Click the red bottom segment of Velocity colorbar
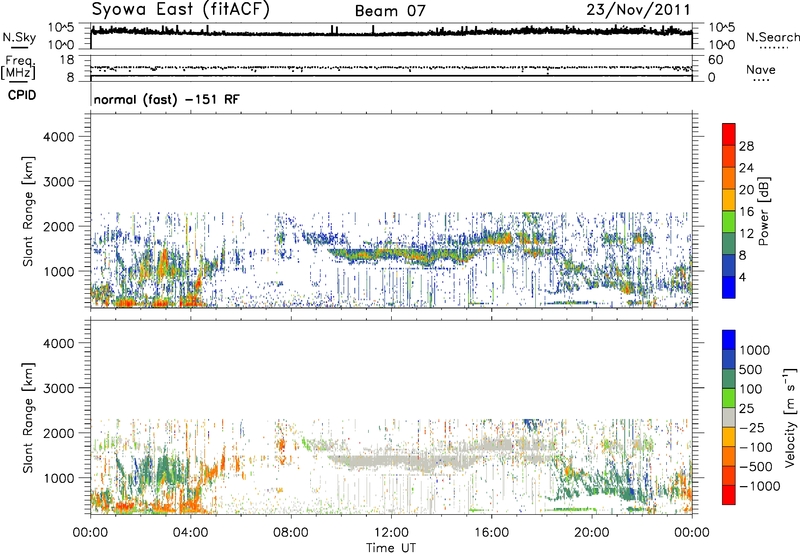The image size is (800, 554). 729,494
